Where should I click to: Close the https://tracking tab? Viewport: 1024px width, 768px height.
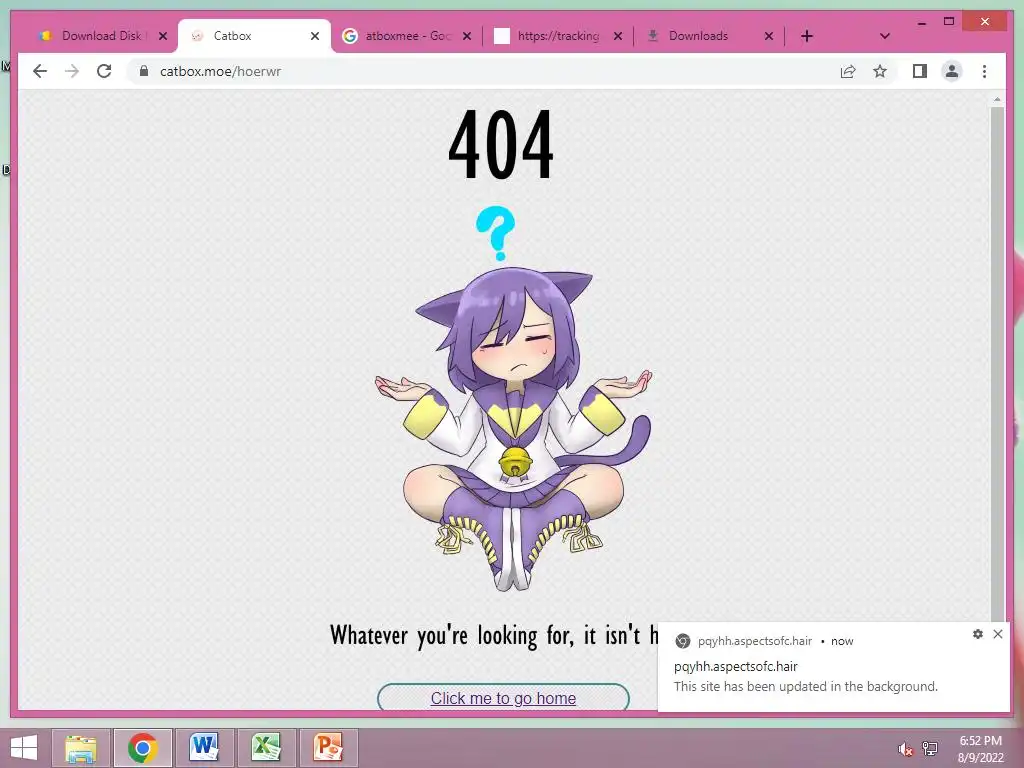(x=617, y=36)
